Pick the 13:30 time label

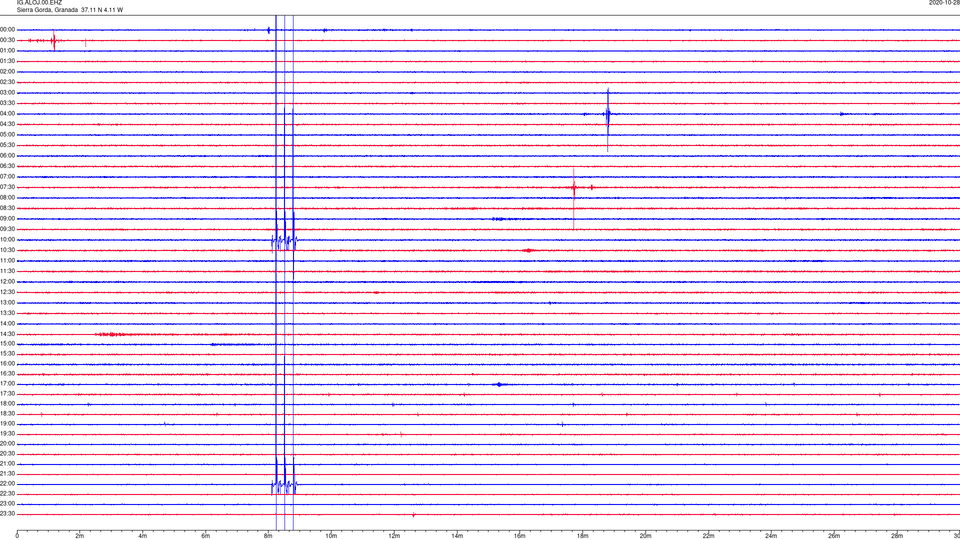[8, 313]
